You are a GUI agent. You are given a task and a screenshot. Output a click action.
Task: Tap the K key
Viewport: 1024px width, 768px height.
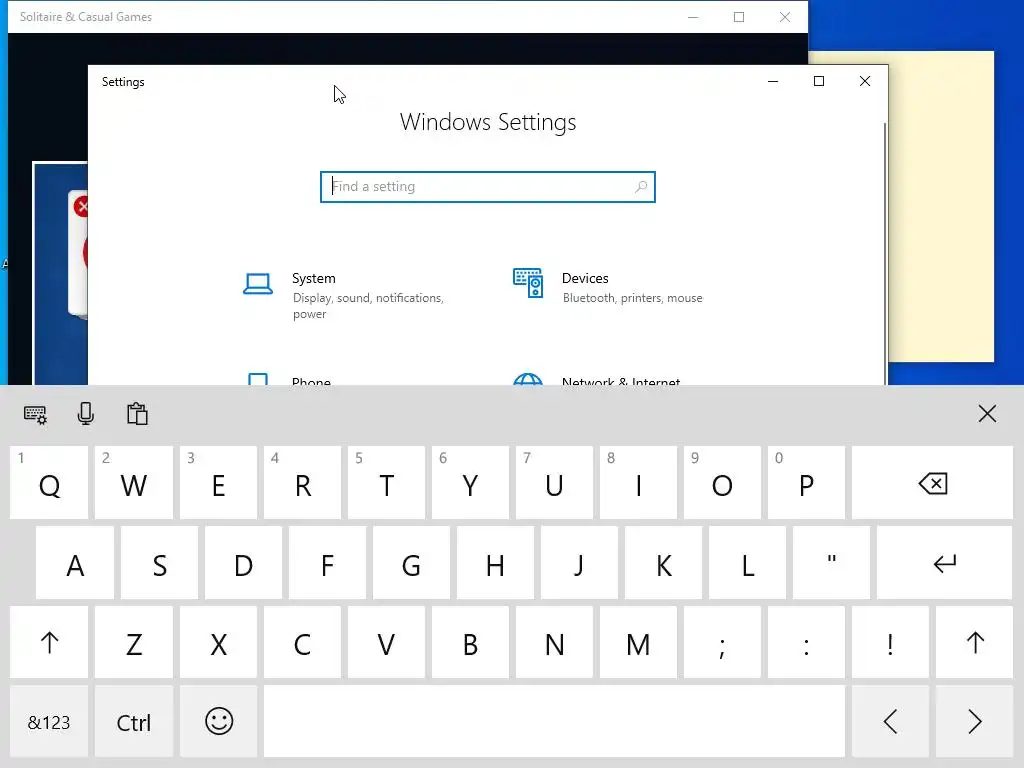[x=664, y=563]
